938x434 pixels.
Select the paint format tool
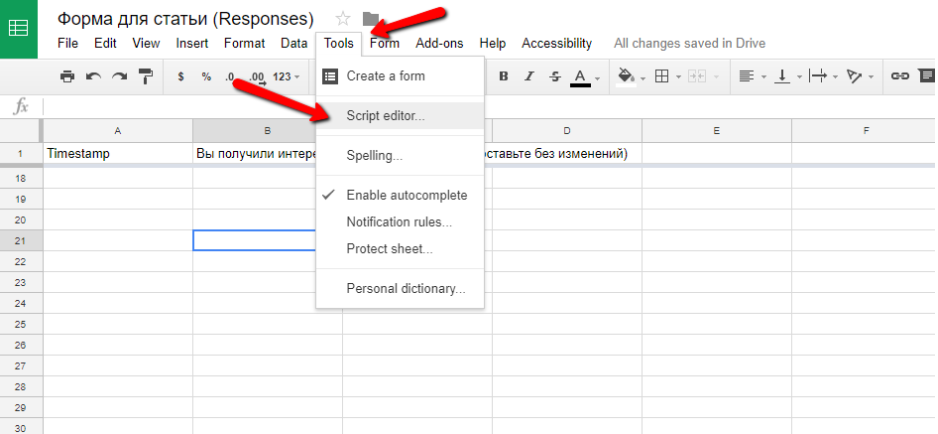click(x=146, y=76)
